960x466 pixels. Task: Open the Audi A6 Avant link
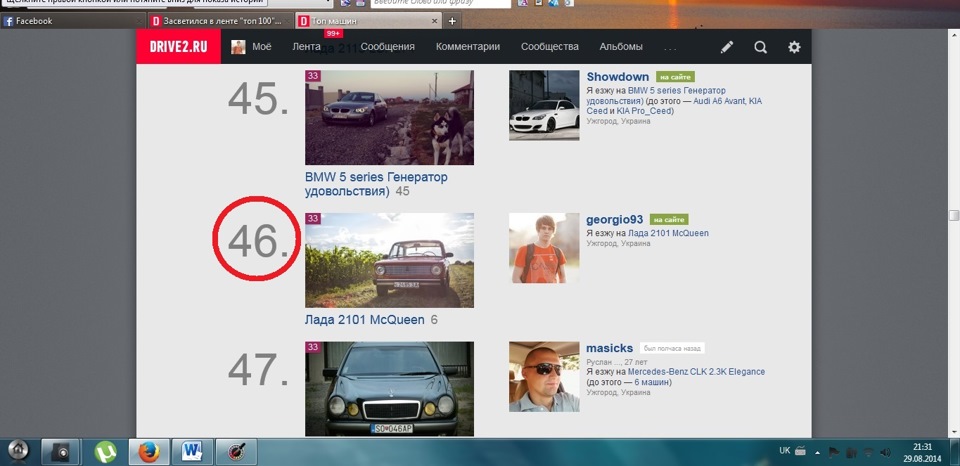(718, 101)
